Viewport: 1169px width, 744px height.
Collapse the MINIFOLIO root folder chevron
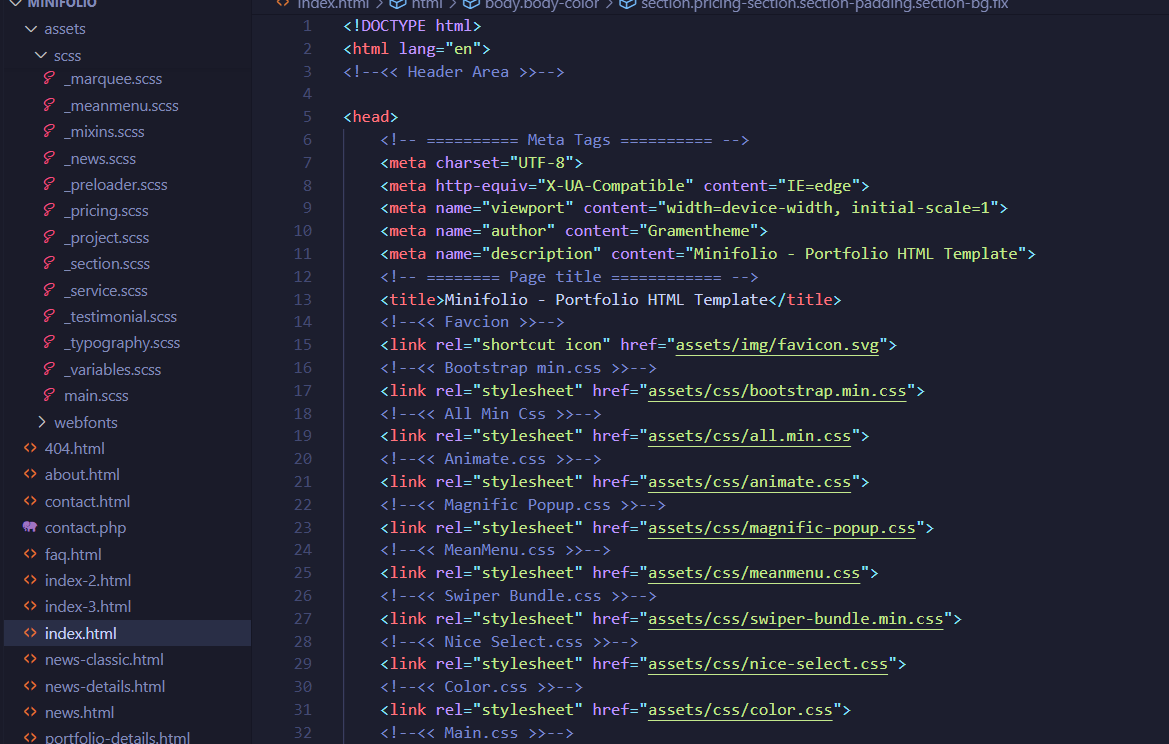(x=15, y=4)
